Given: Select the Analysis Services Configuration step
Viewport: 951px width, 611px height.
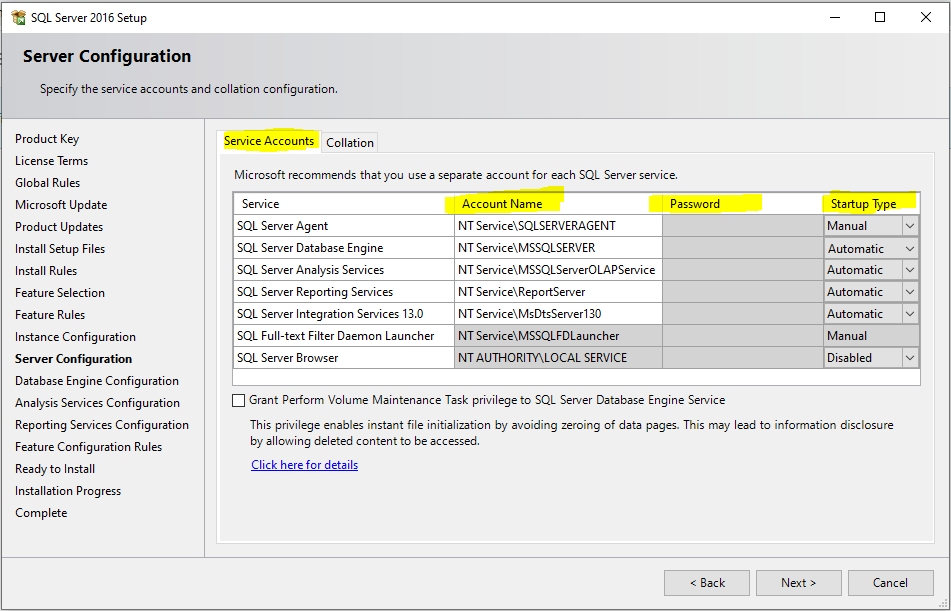Looking at the screenshot, I should [x=98, y=403].
